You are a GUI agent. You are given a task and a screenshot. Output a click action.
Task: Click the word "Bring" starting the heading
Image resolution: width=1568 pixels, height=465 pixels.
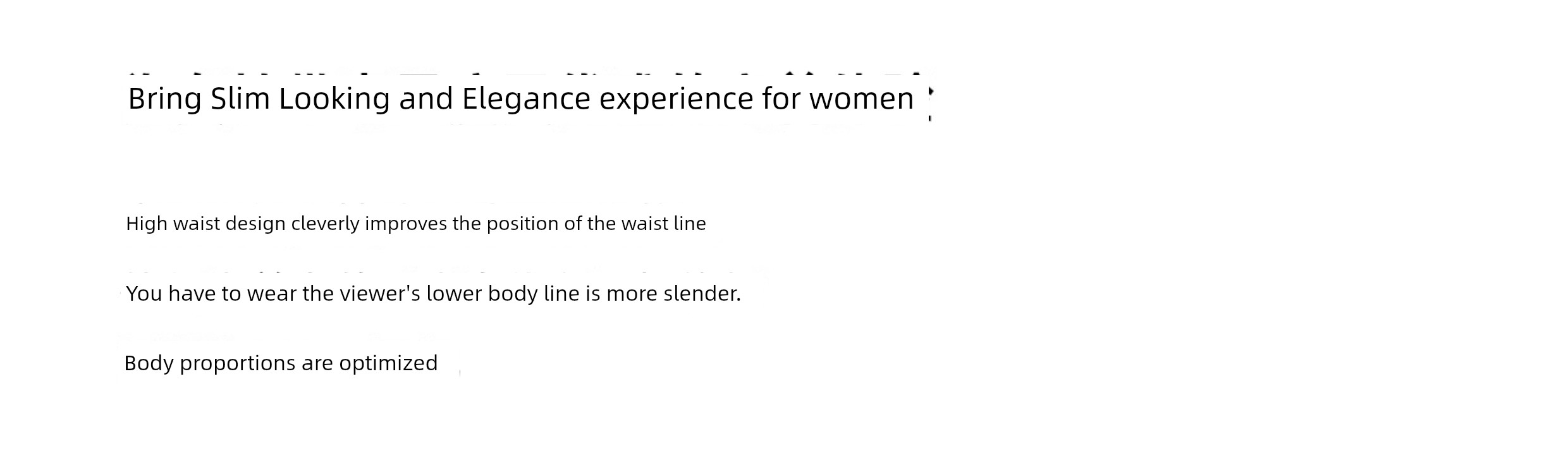[165, 99]
